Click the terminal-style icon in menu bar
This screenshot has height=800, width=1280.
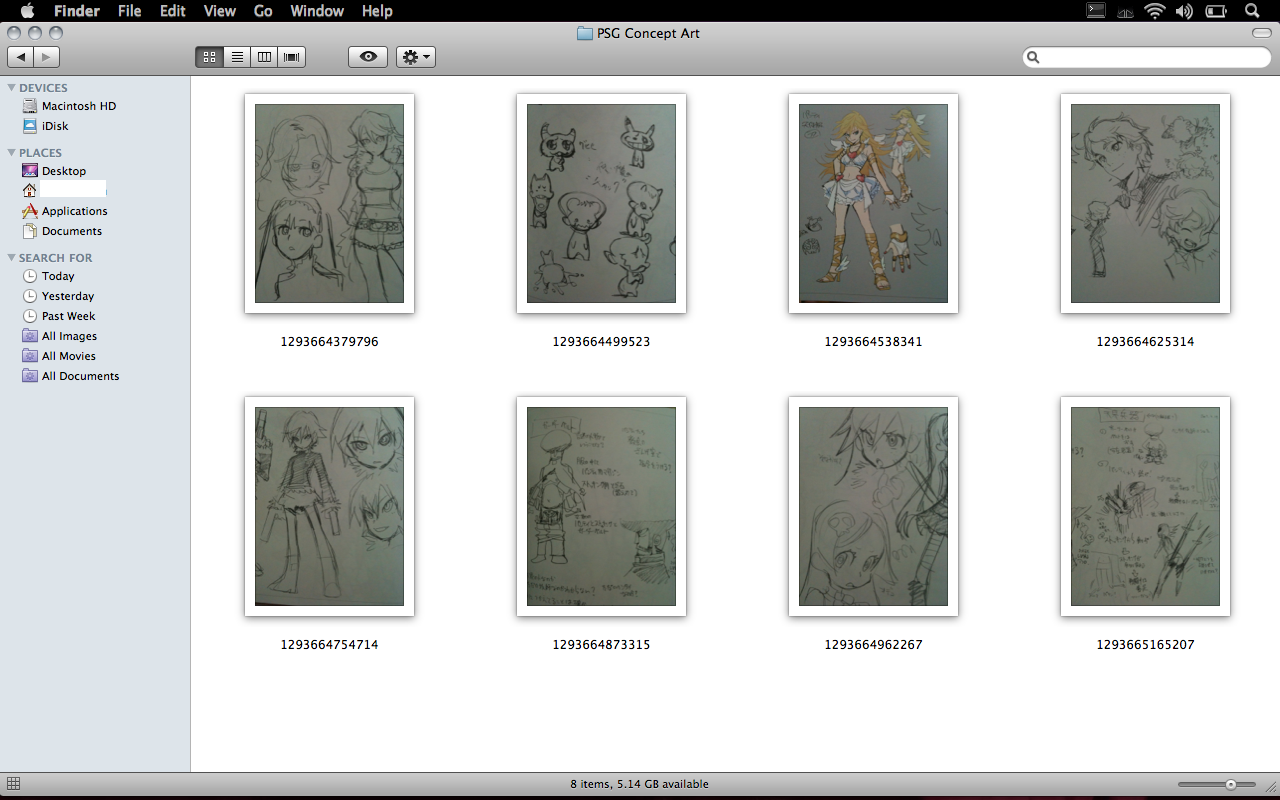click(1096, 11)
